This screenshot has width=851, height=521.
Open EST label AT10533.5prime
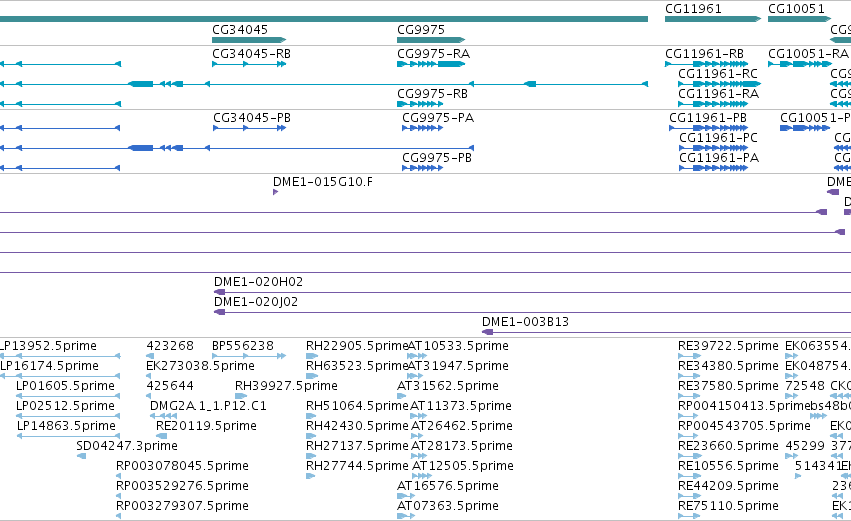click(459, 346)
